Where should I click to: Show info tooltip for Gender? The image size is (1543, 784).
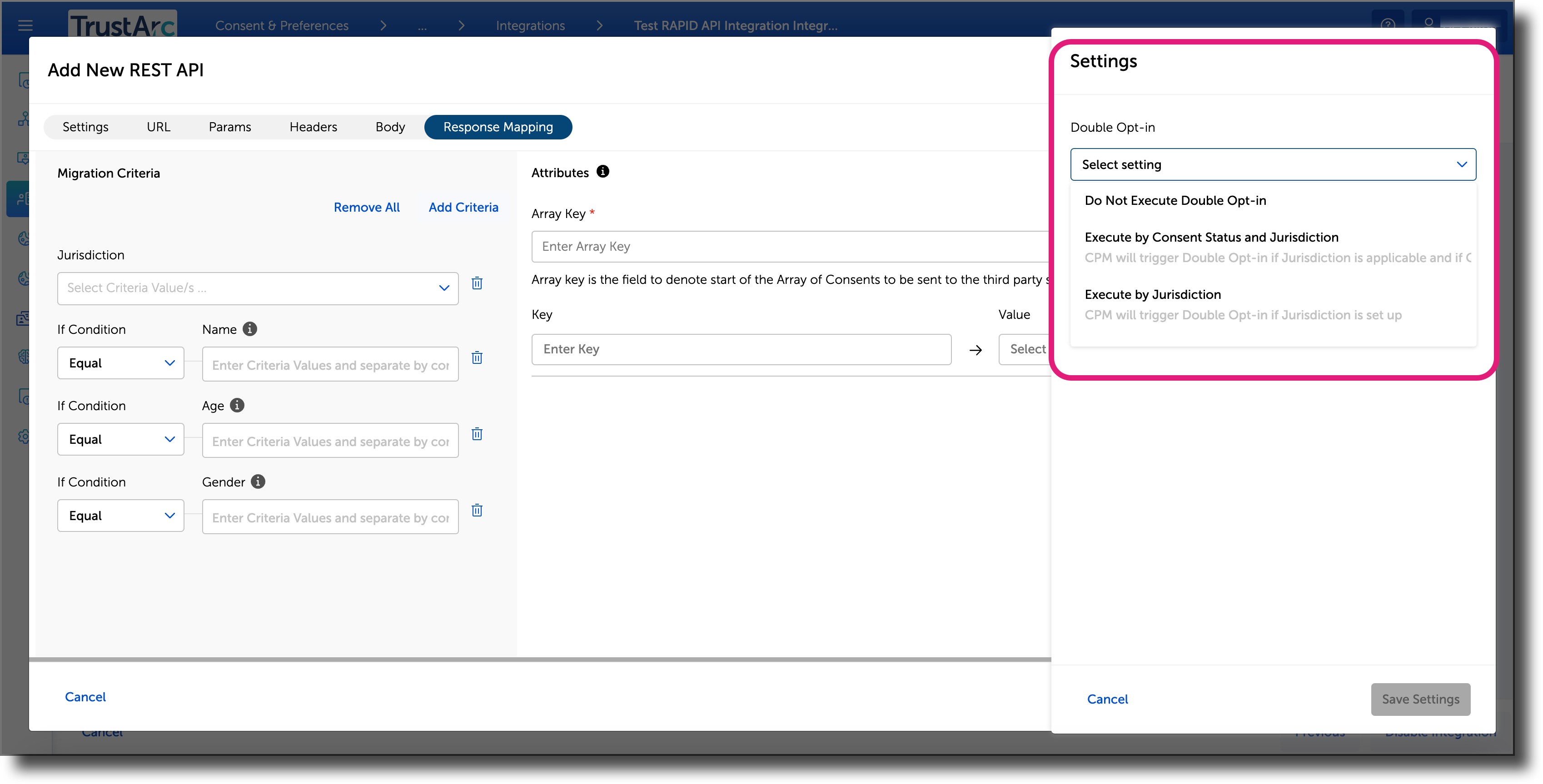pyautogui.click(x=258, y=481)
